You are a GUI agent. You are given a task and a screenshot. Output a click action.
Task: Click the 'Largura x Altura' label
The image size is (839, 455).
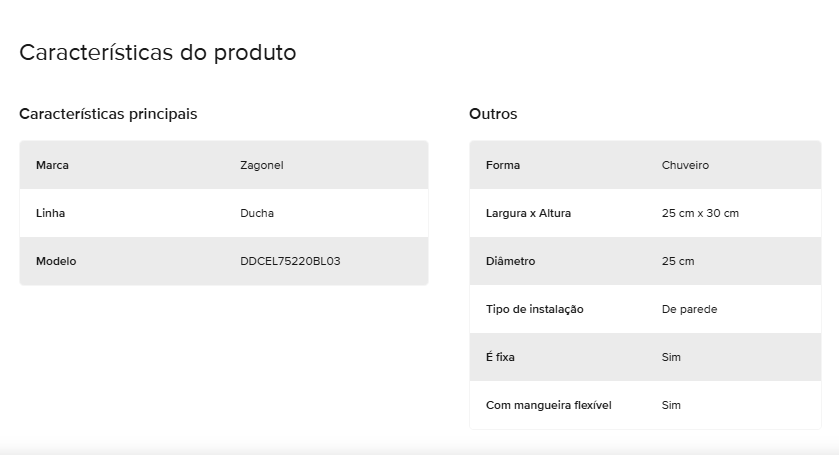click(529, 213)
